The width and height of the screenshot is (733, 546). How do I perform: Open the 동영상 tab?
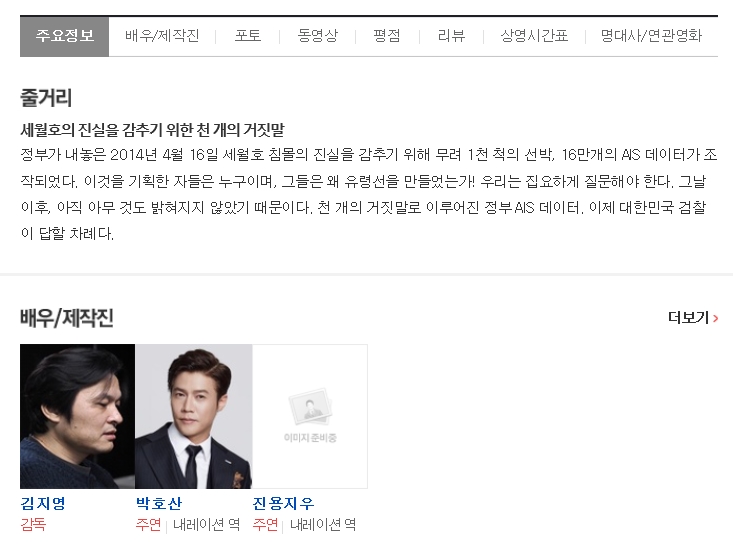pyautogui.click(x=318, y=36)
